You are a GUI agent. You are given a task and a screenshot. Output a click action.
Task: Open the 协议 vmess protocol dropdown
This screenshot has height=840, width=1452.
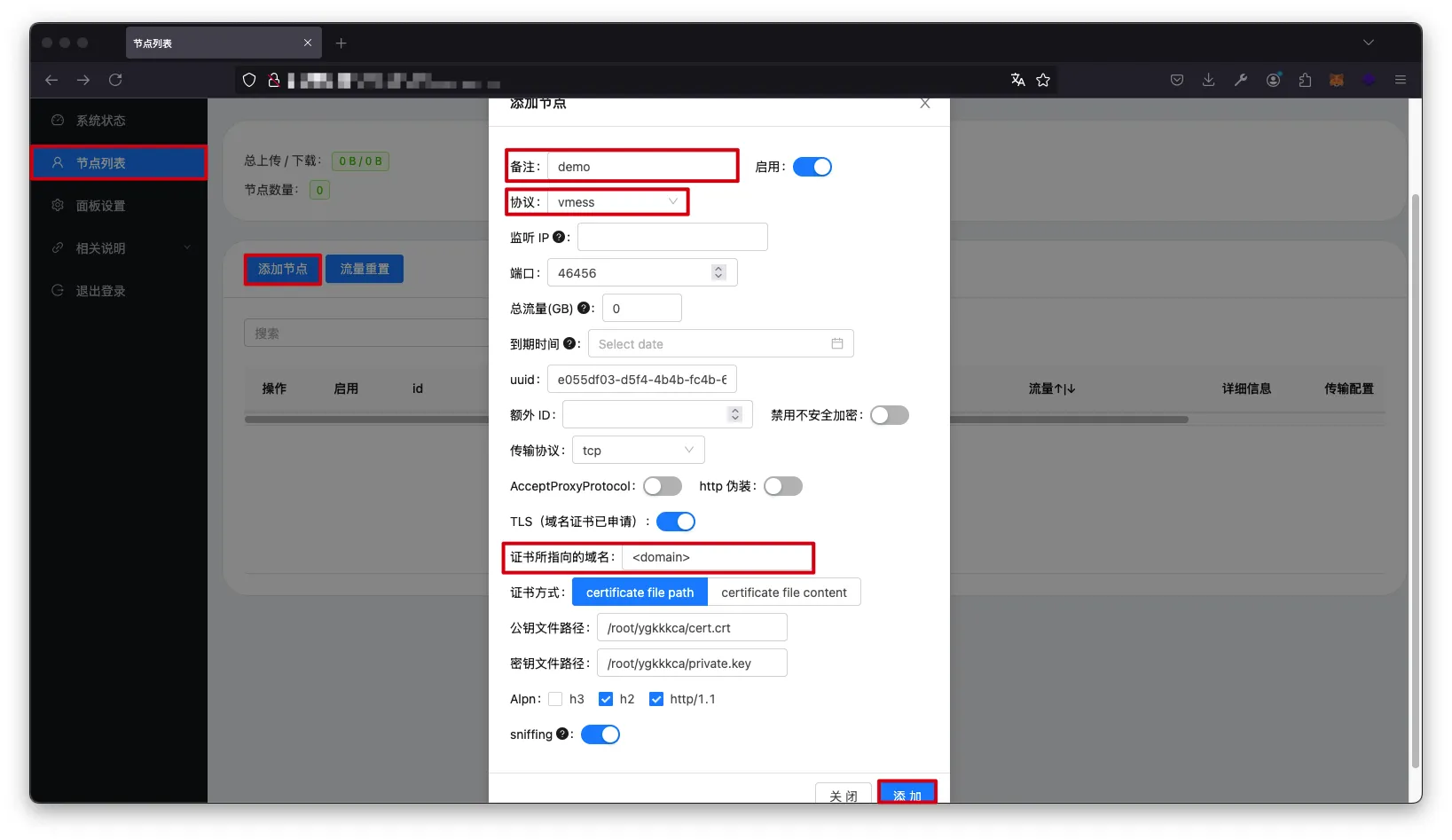tap(617, 202)
